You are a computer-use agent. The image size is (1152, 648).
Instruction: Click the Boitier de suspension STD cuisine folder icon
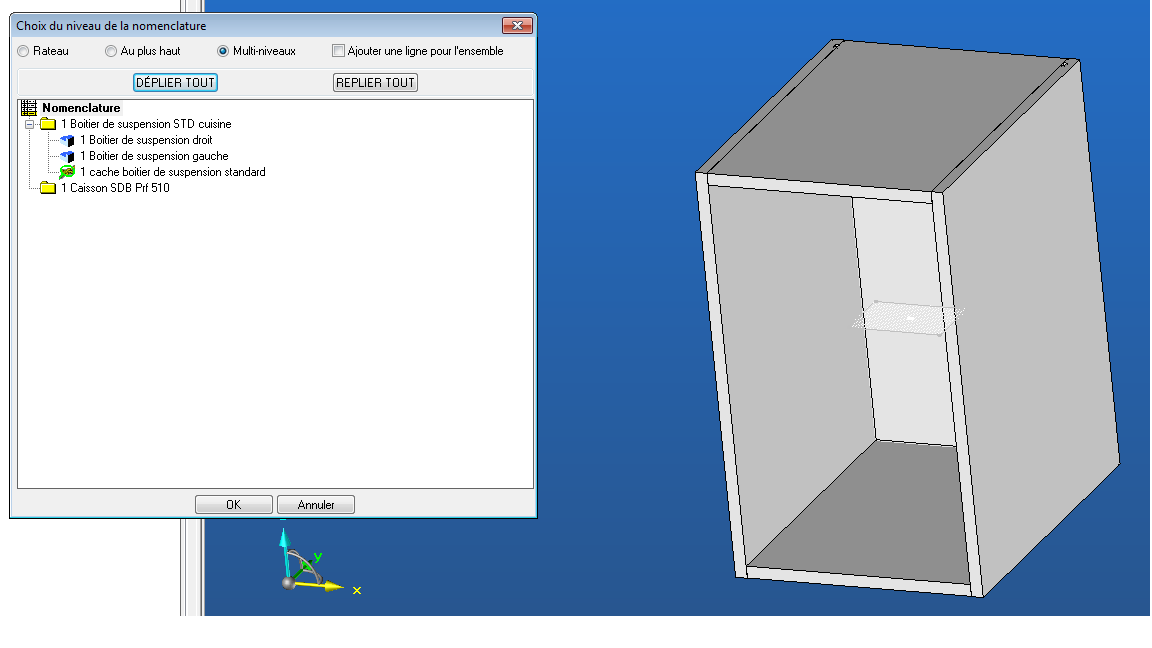coord(48,124)
